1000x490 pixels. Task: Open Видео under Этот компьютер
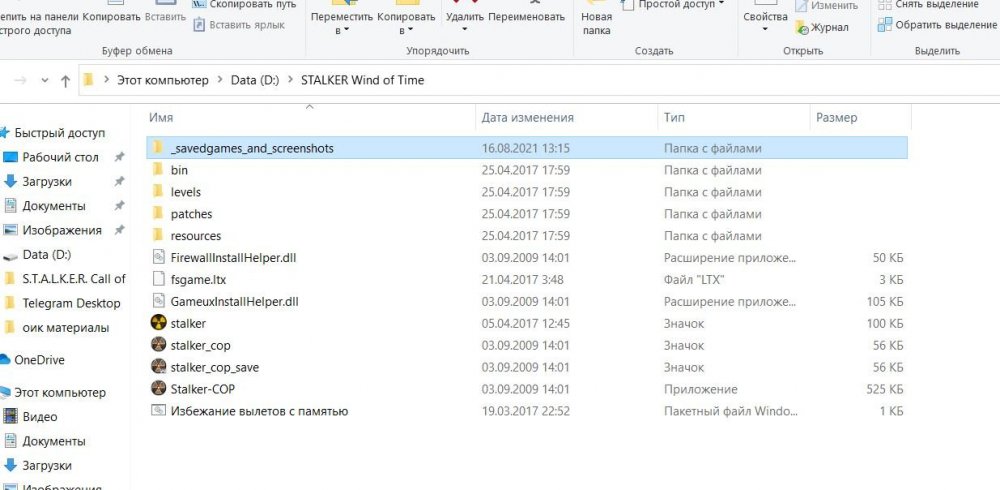point(40,417)
